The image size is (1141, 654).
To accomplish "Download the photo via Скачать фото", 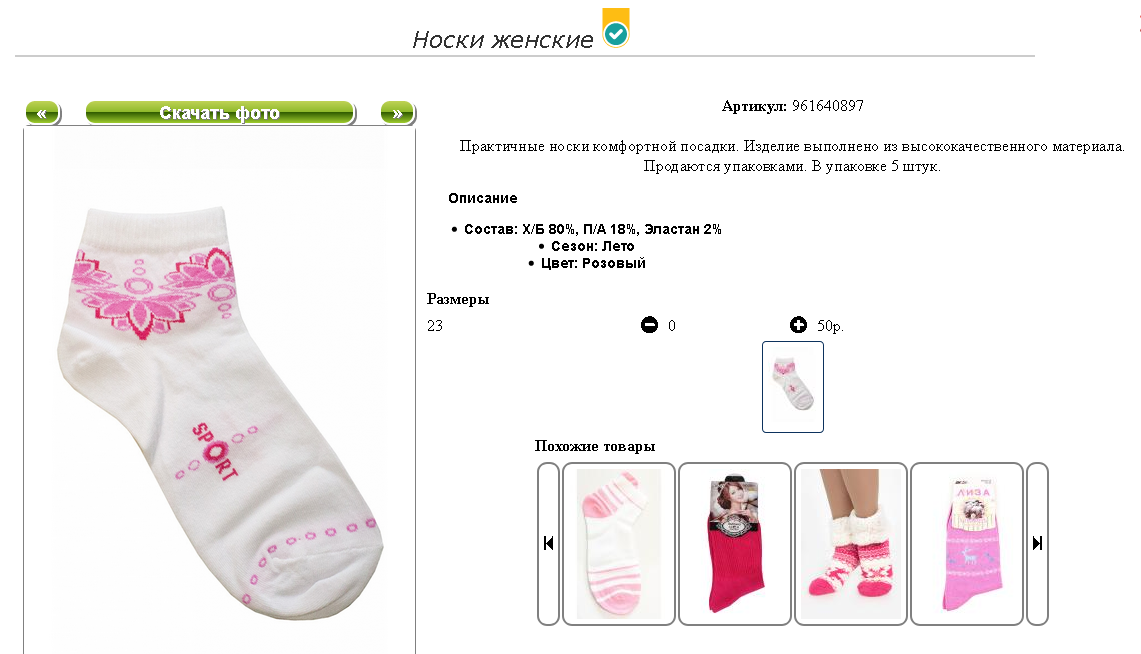I will [x=220, y=113].
